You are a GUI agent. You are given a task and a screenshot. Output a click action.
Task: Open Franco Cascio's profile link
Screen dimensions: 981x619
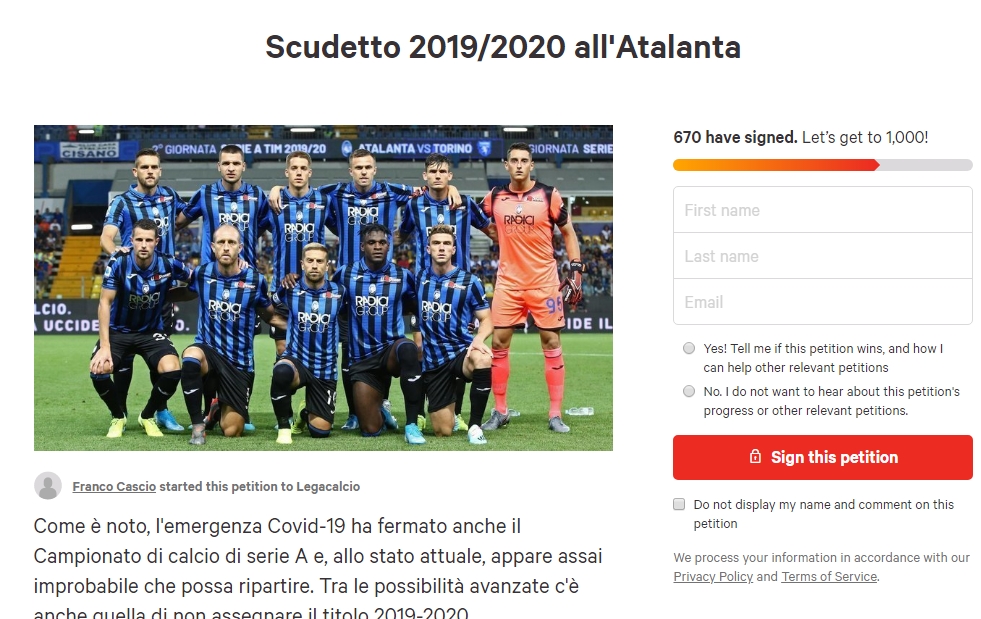(114, 486)
